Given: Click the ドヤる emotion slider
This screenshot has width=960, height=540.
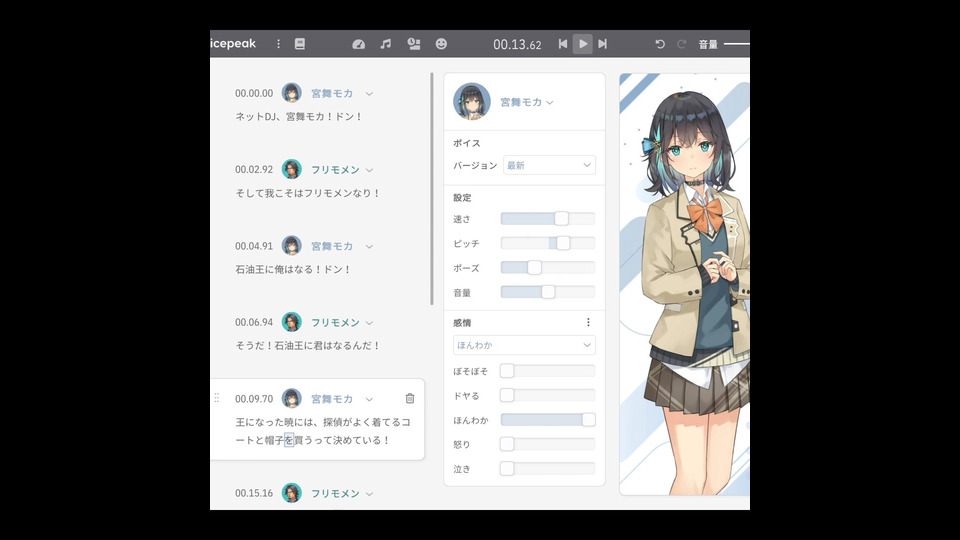Looking at the screenshot, I should coord(548,395).
